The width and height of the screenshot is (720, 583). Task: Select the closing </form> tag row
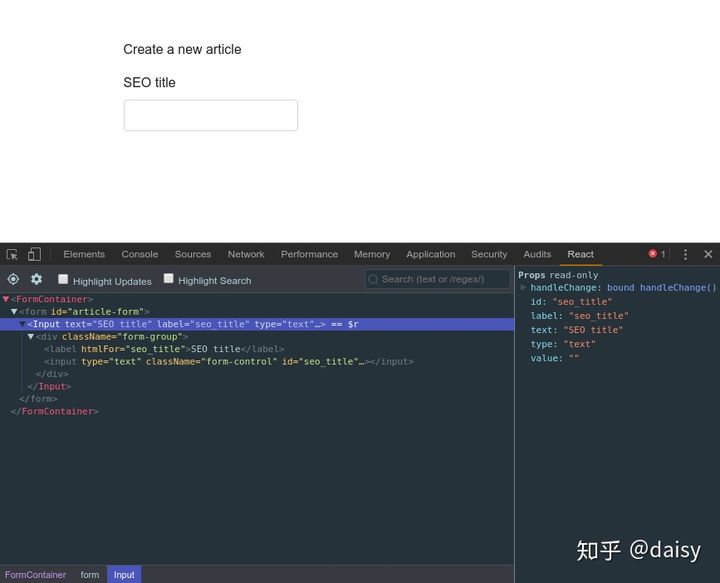(x=38, y=399)
